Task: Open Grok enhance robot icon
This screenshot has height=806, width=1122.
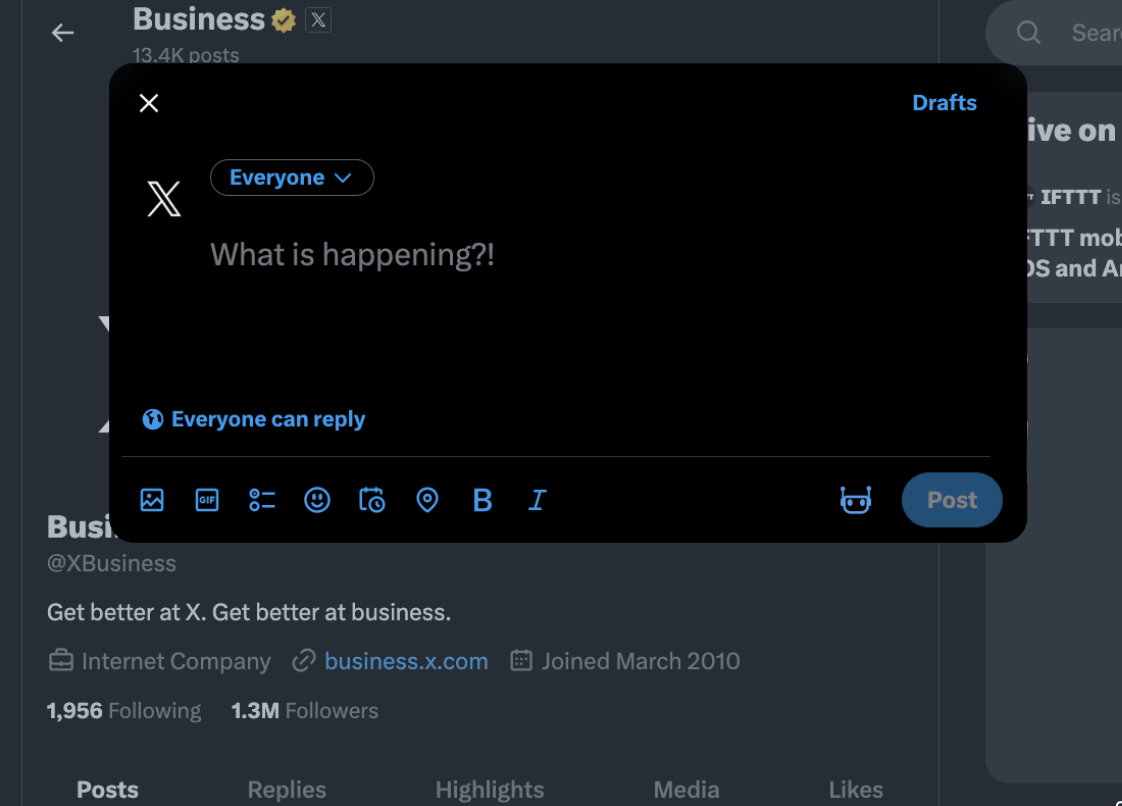Action: (x=856, y=500)
